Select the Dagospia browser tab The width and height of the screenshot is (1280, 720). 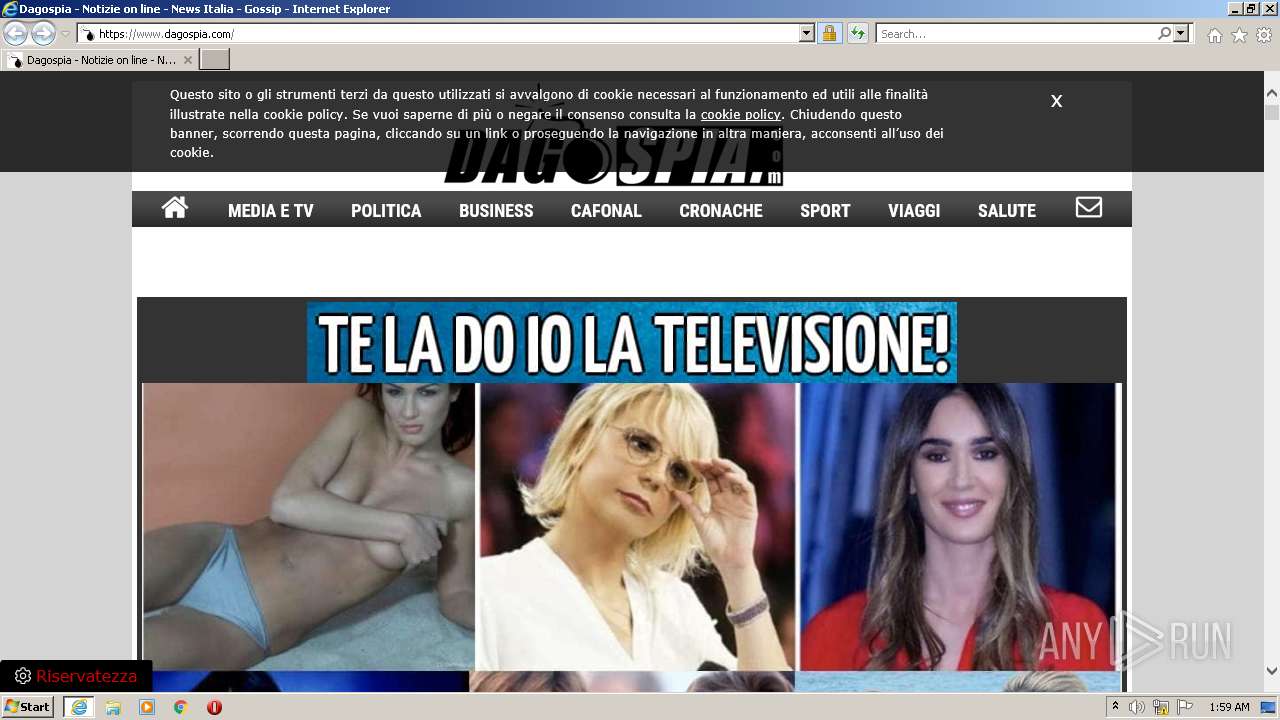(98, 60)
